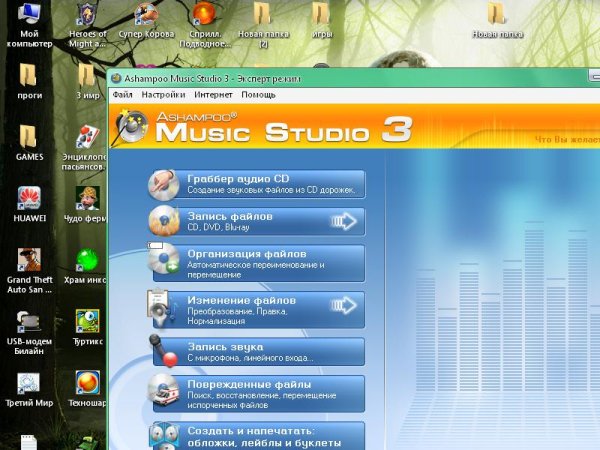Click the Ashampoo Music Studio logo icon
The image size is (600, 450).
131,126
